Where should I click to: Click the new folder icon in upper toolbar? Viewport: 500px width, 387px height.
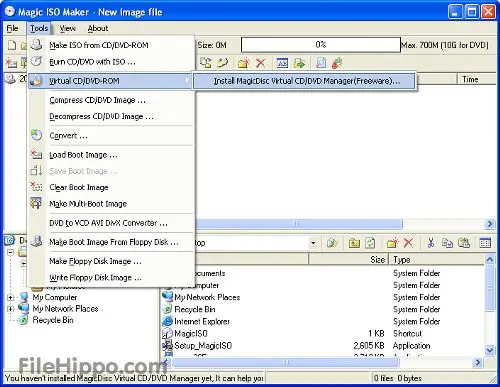(x=243, y=63)
